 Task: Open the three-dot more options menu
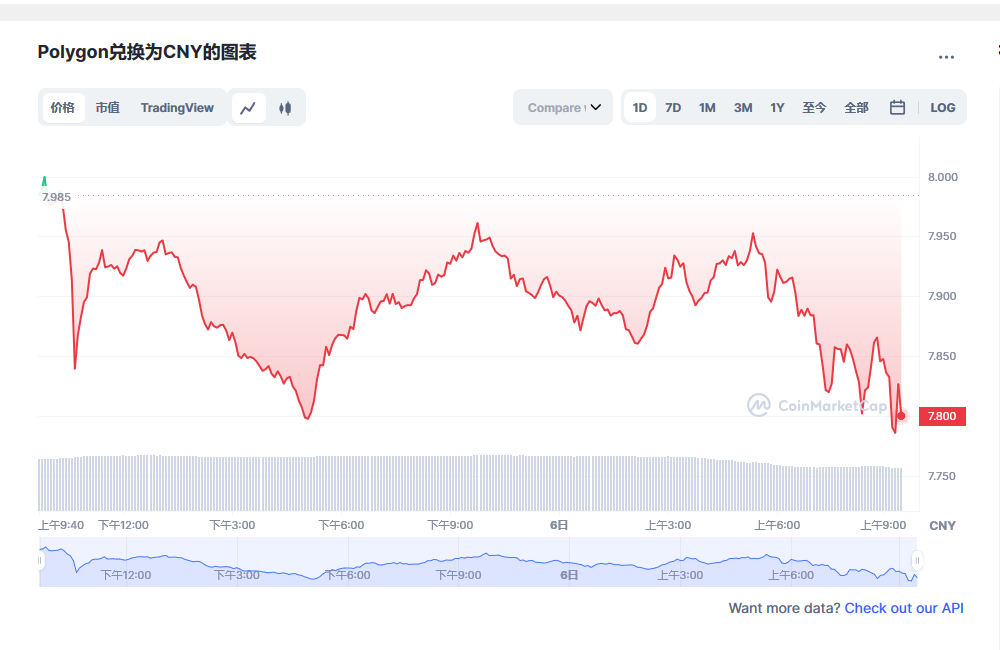pyautogui.click(x=946, y=57)
